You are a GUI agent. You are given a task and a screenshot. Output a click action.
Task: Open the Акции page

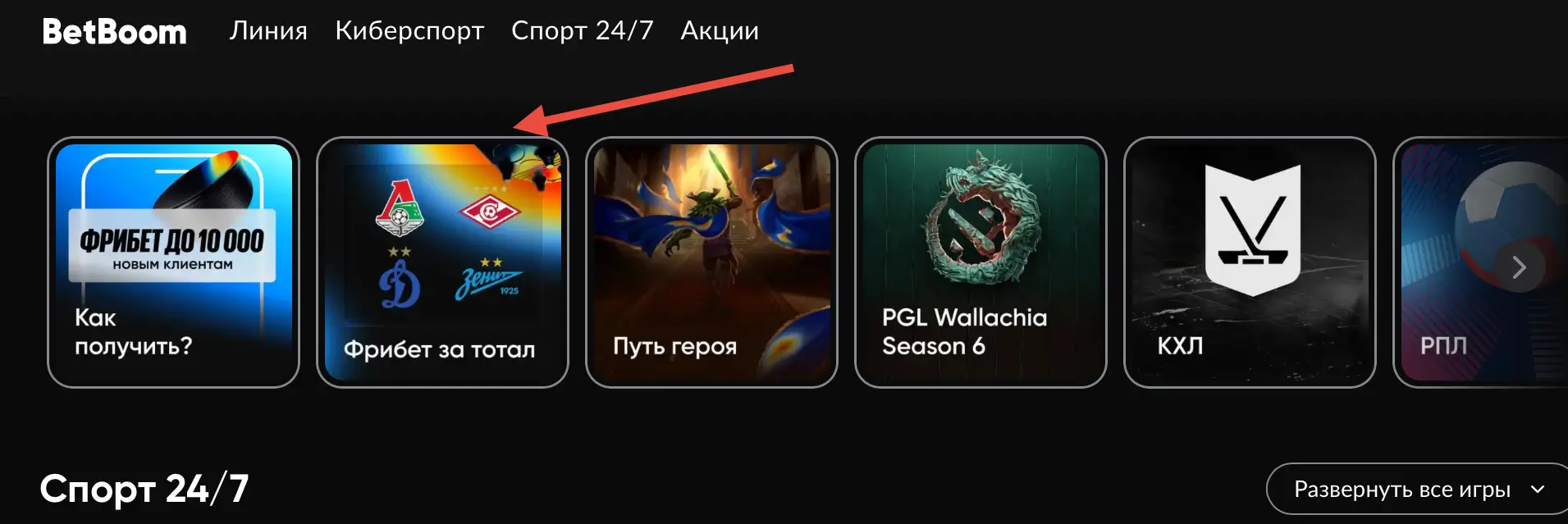(720, 30)
